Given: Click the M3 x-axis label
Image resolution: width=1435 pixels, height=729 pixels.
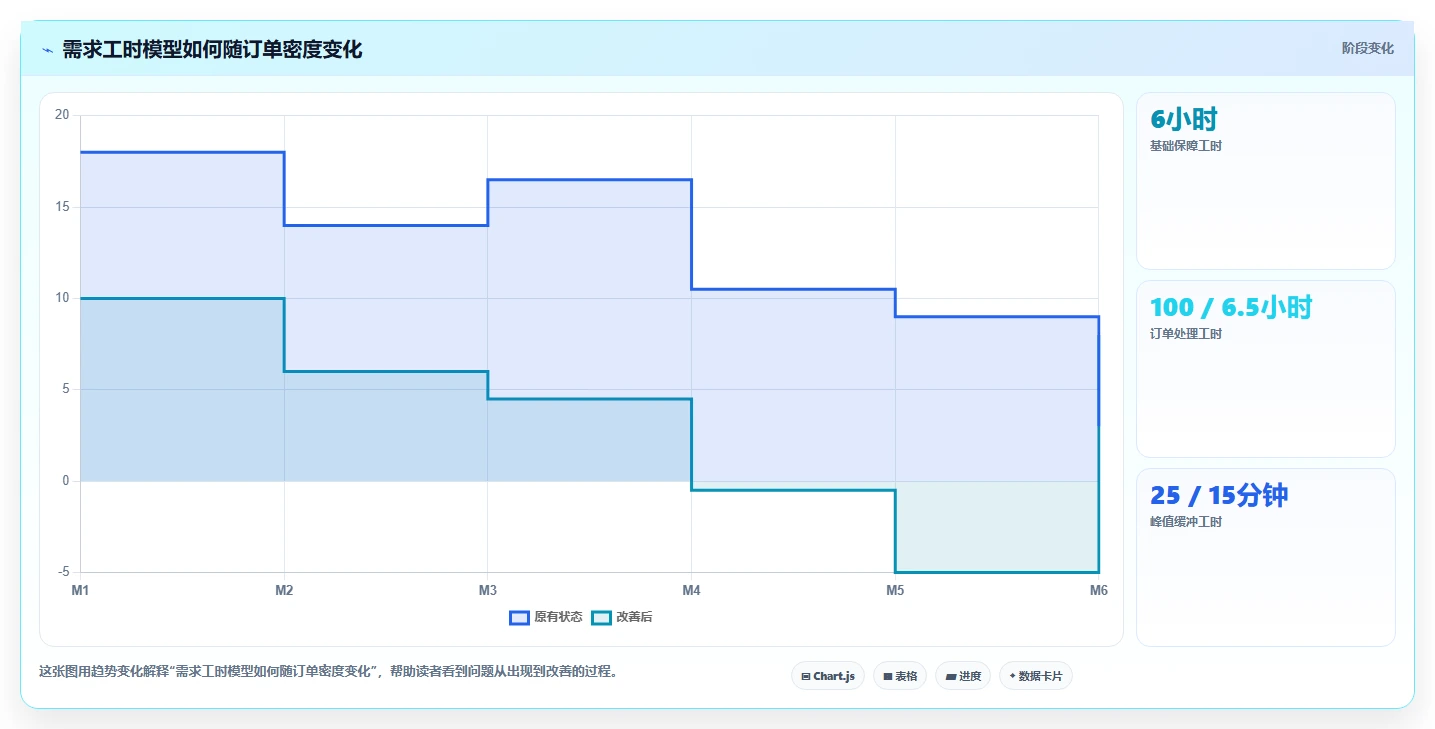Looking at the screenshot, I should (x=487, y=590).
